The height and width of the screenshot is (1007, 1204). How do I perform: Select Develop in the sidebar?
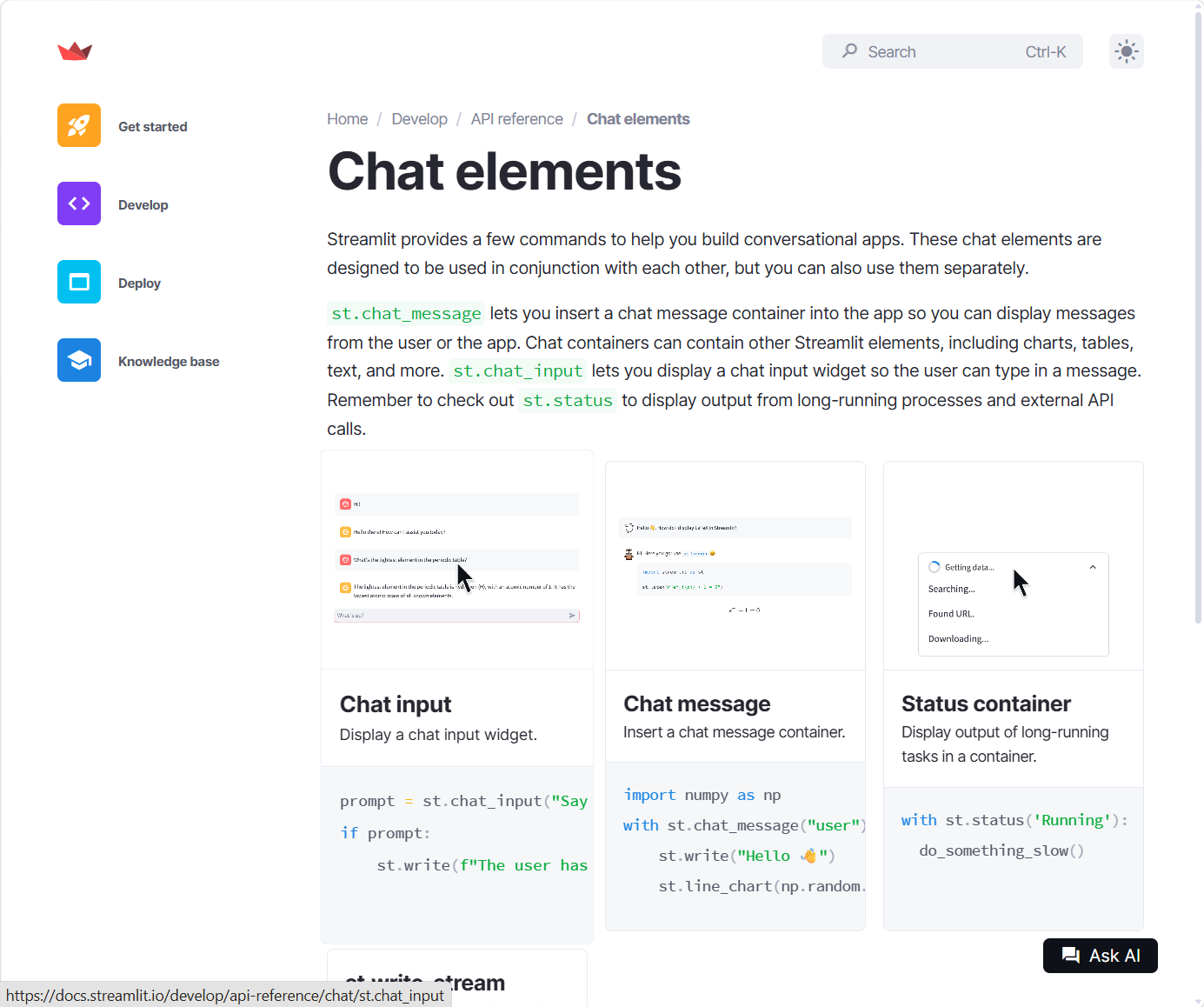143,205
